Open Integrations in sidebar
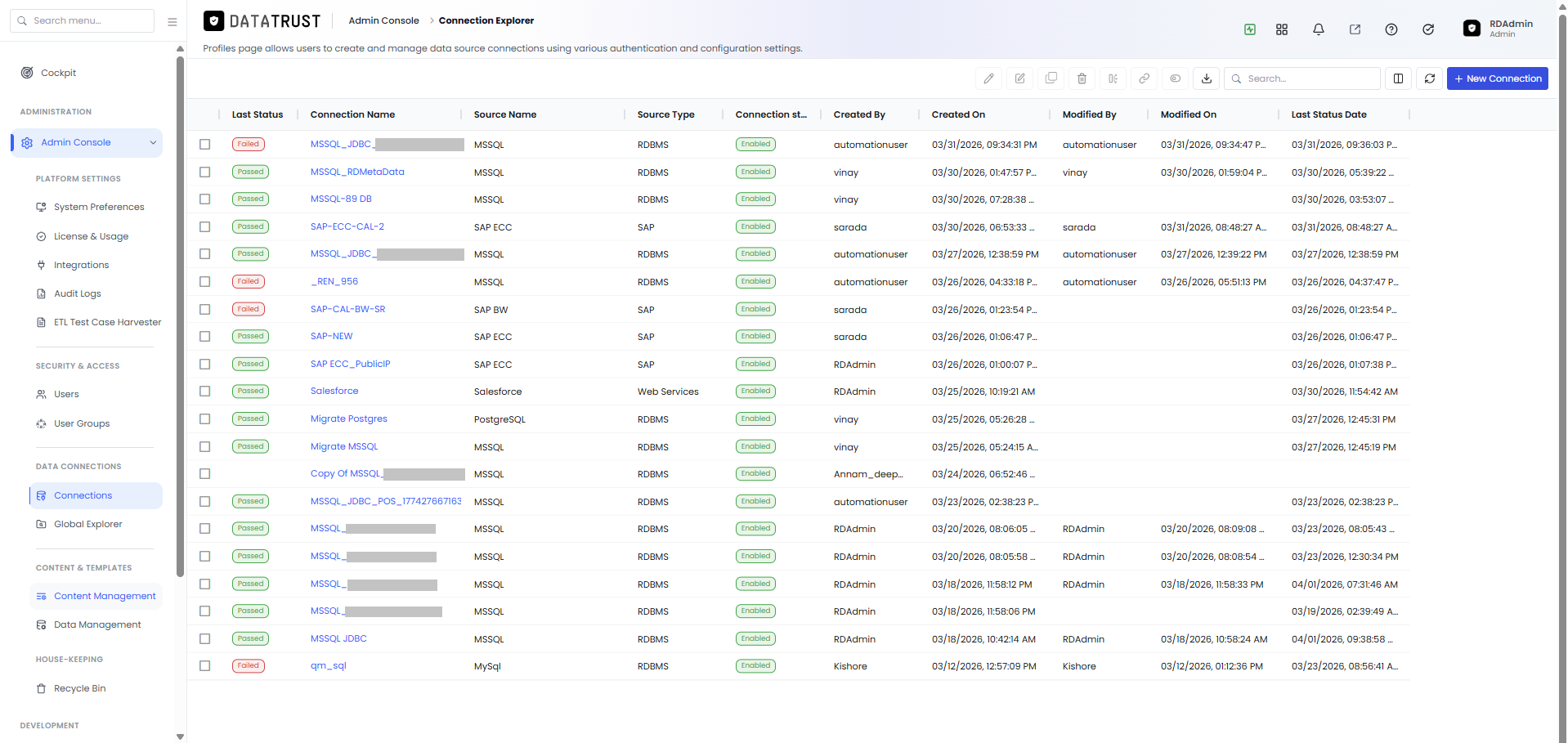The image size is (1568, 743). coord(81,265)
